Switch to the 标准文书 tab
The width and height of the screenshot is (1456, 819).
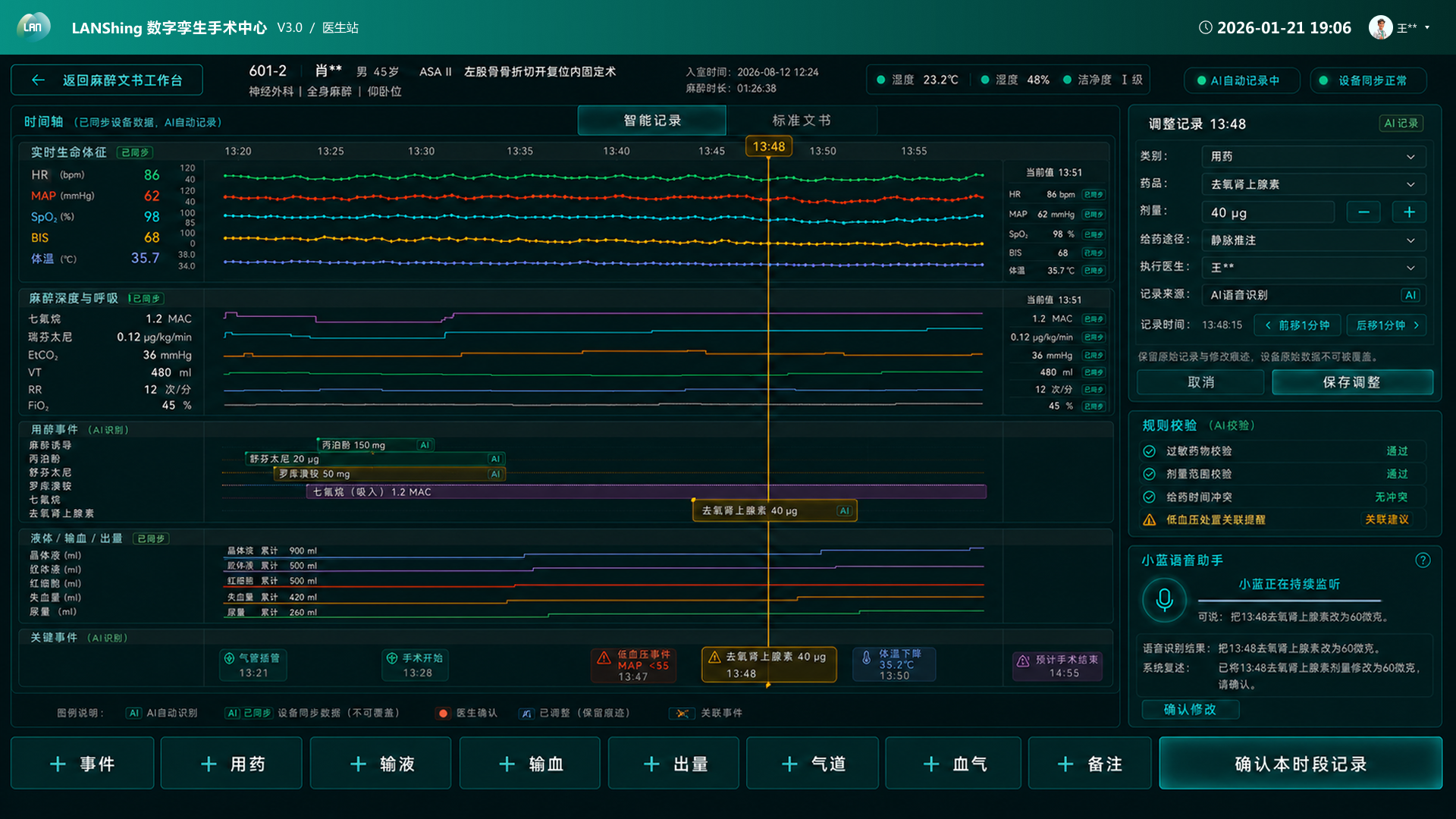coord(802,121)
